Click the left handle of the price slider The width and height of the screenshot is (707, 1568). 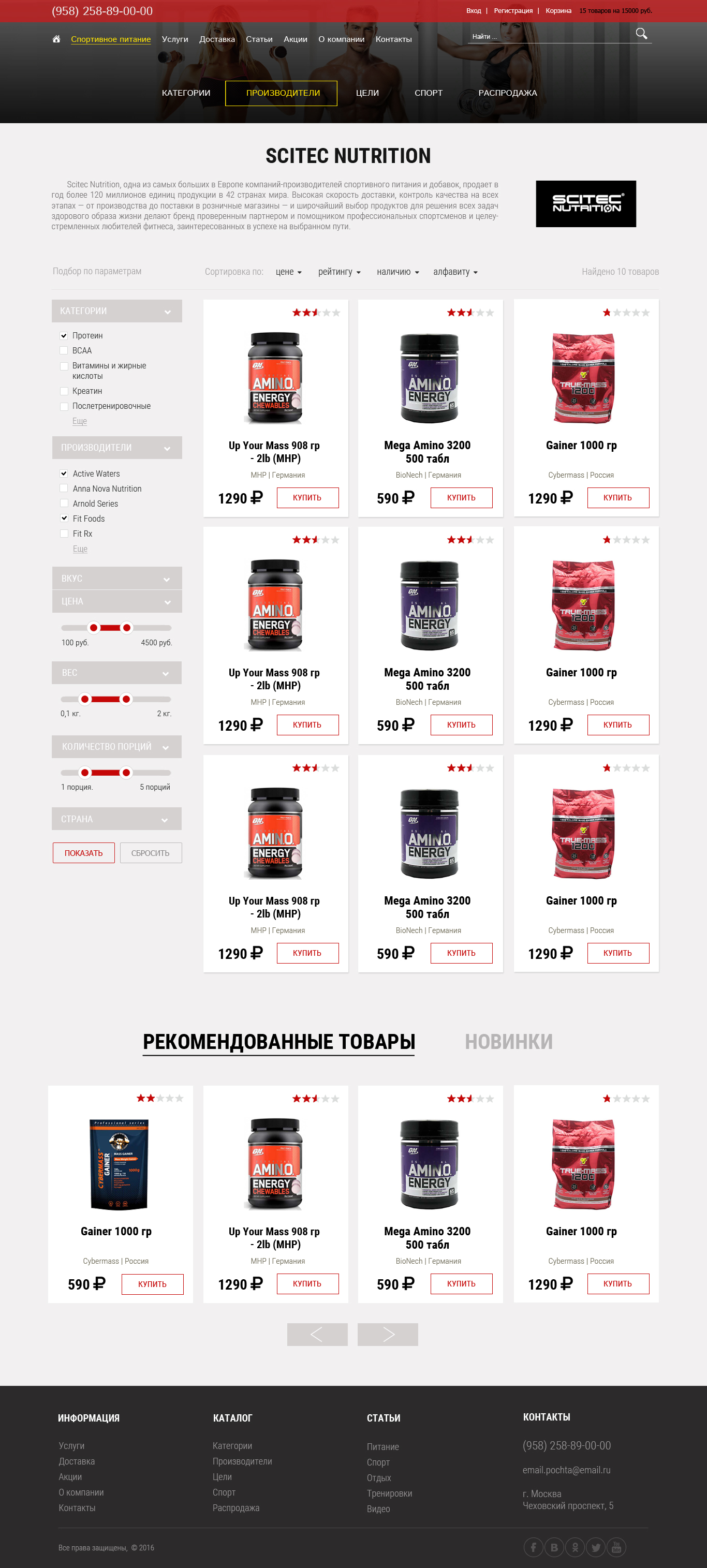pos(94,628)
